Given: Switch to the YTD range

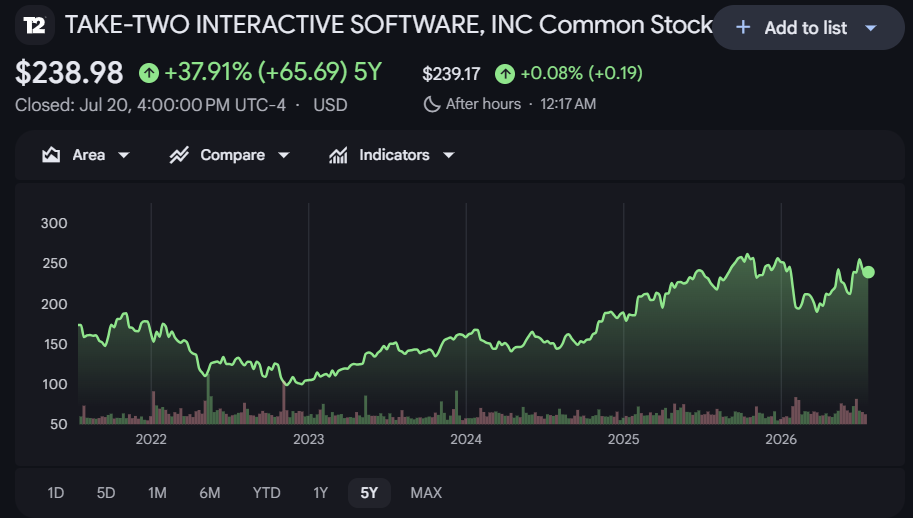Looking at the screenshot, I should [x=266, y=493].
